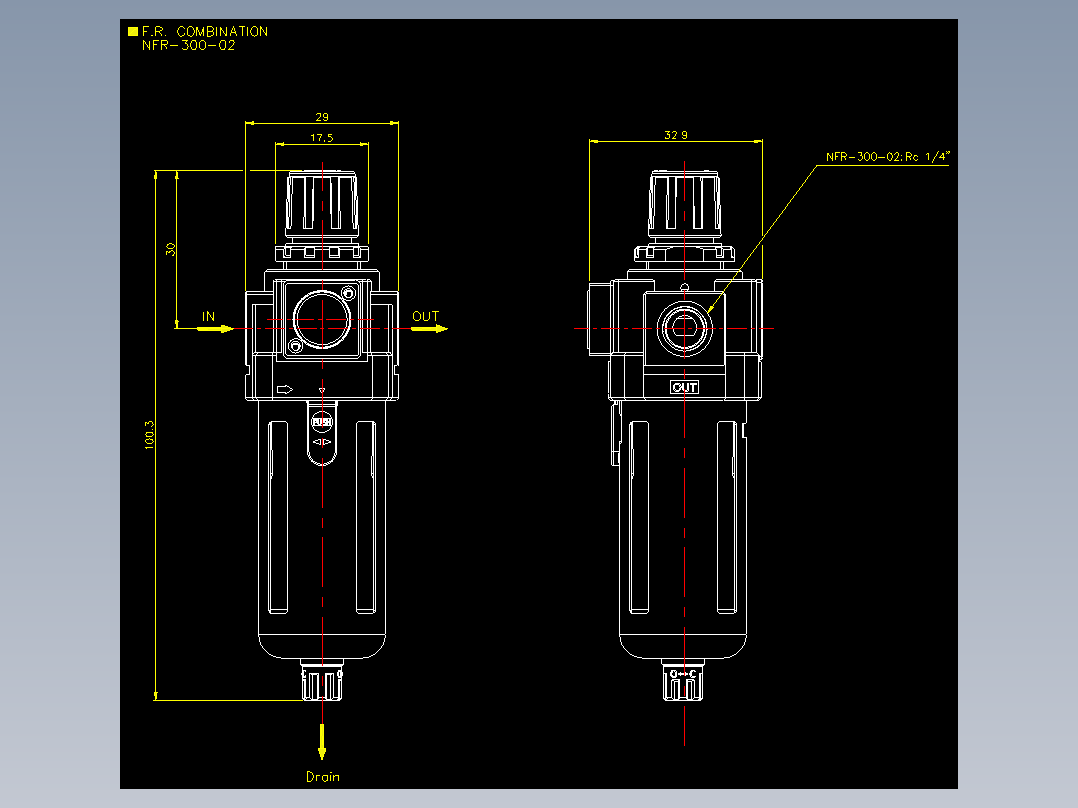
Task: Select the 'NFR-300-02' model label
Action: (x=188, y=45)
